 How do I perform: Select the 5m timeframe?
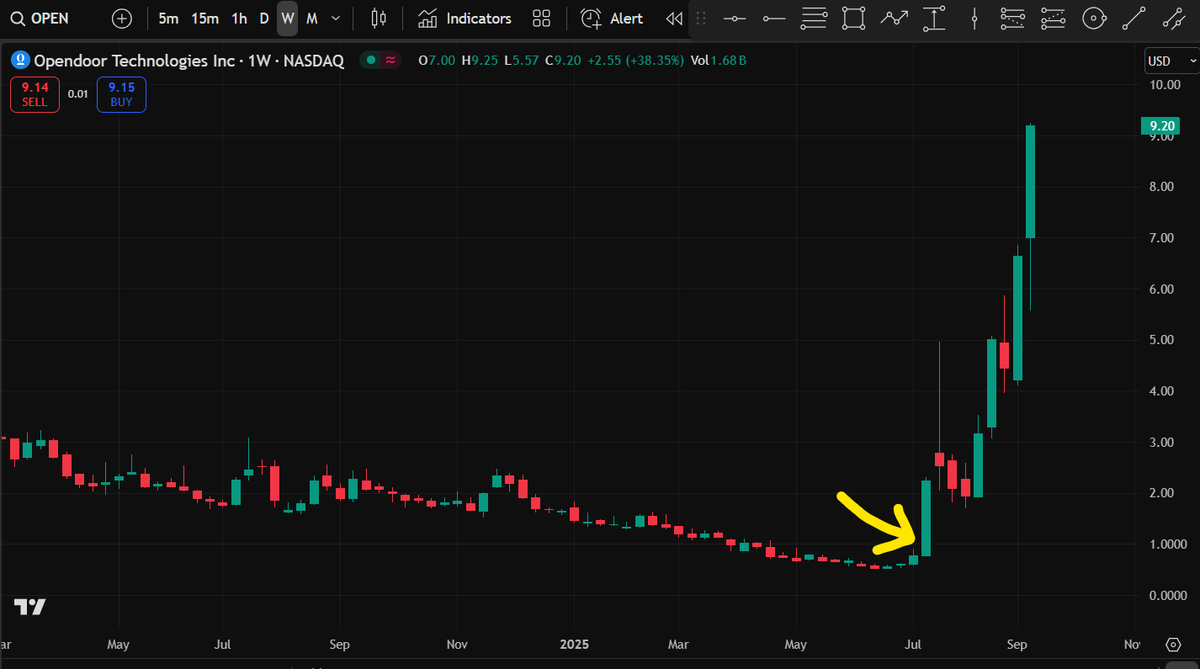(169, 18)
